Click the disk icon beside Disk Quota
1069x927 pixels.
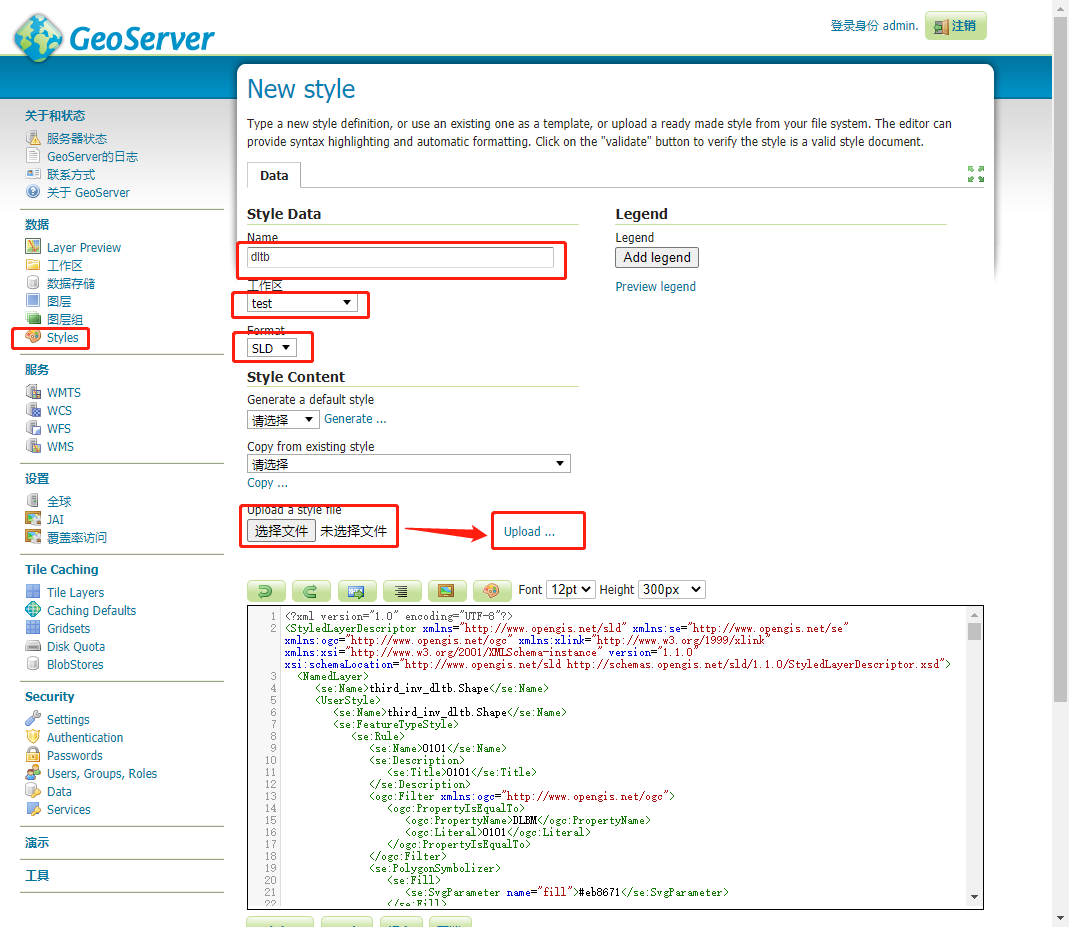coord(33,645)
